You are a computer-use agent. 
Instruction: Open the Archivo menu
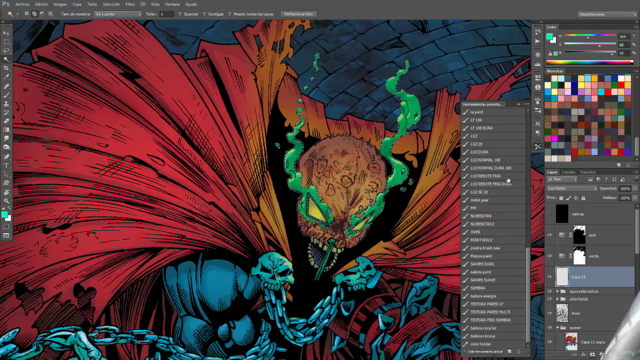pyautogui.click(x=22, y=4)
